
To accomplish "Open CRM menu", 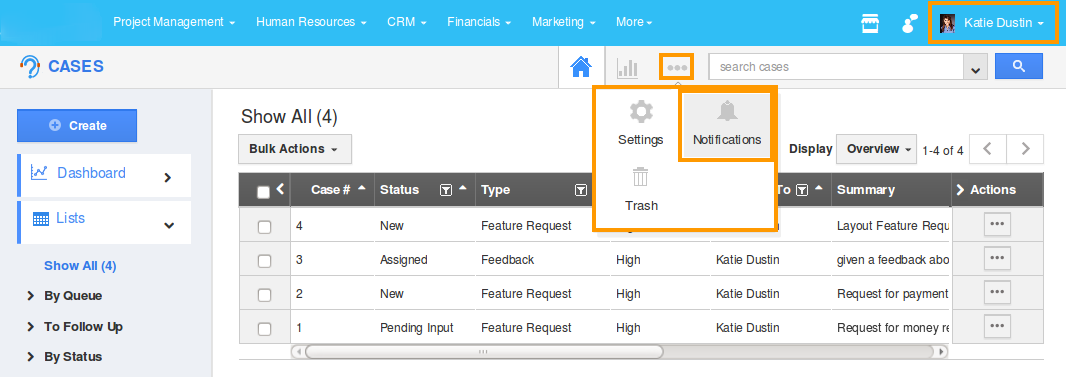I will (x=407, y=22).
